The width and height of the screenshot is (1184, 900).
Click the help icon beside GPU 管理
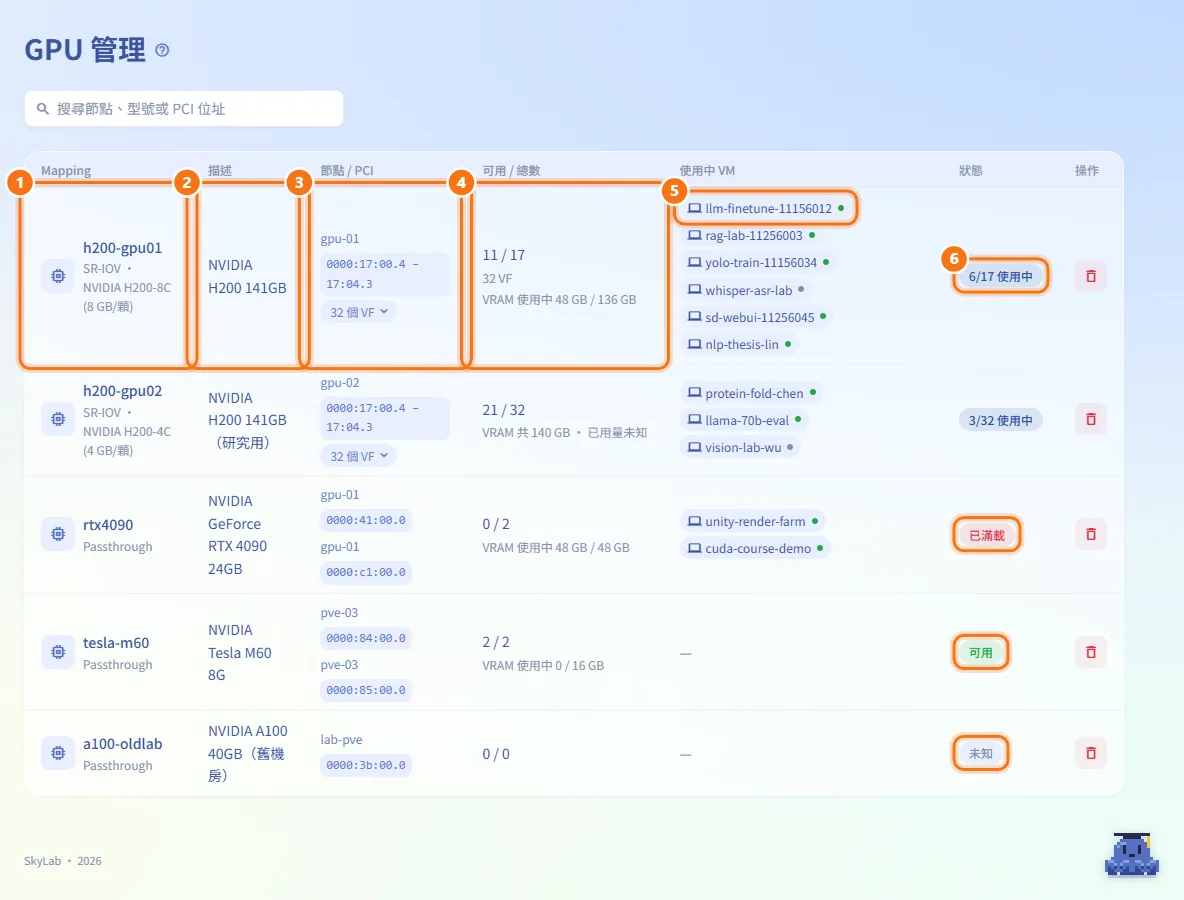point(162,51)
